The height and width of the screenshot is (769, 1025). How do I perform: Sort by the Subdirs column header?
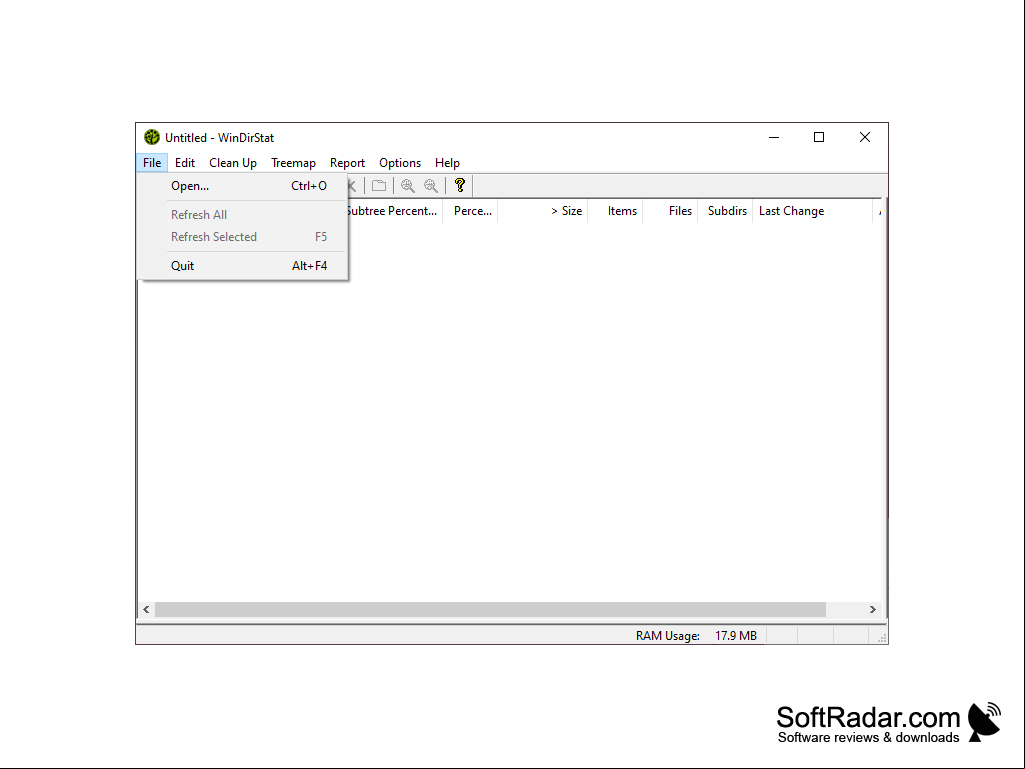(726, 211)
